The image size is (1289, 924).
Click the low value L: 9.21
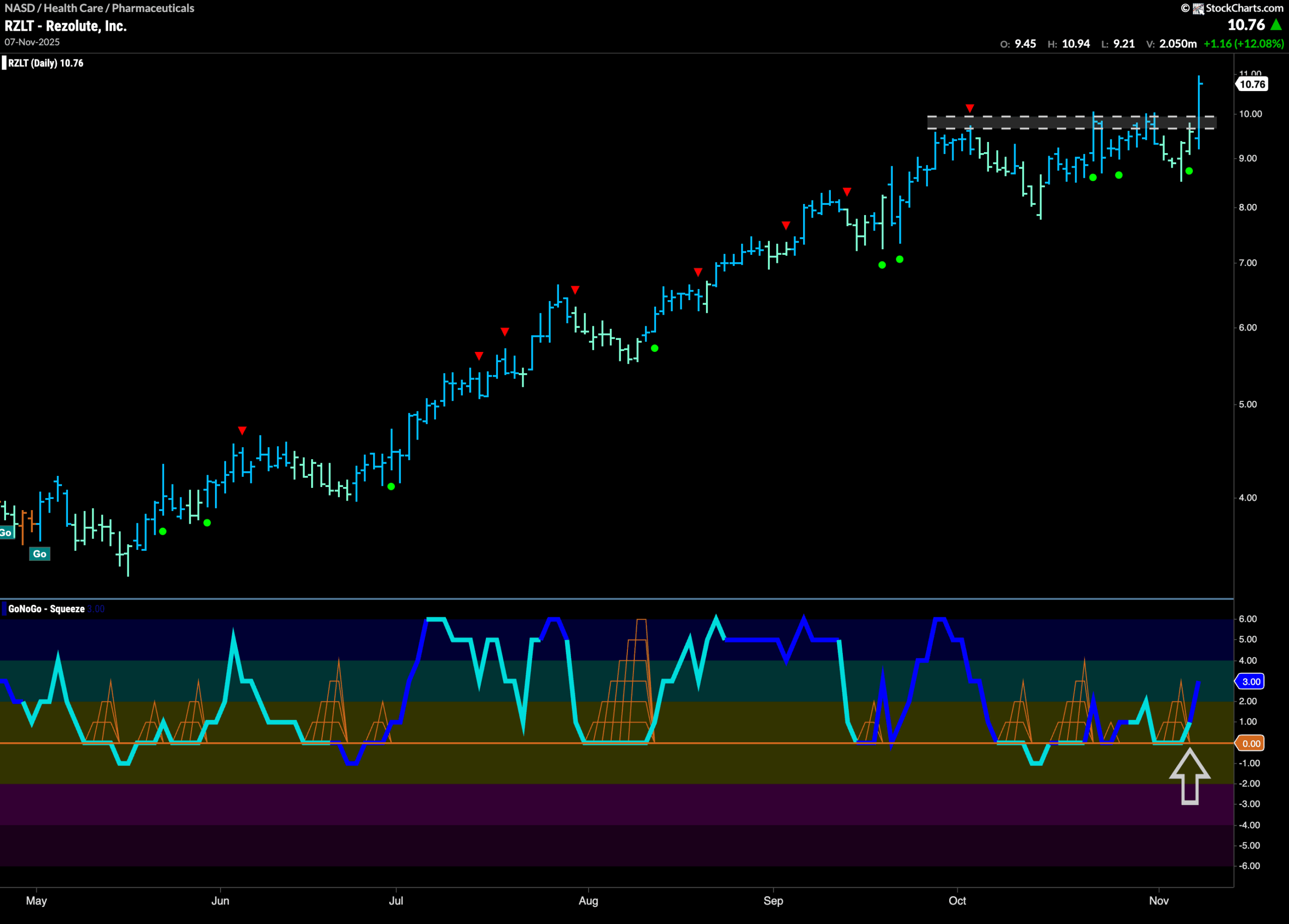(1117, 44)
